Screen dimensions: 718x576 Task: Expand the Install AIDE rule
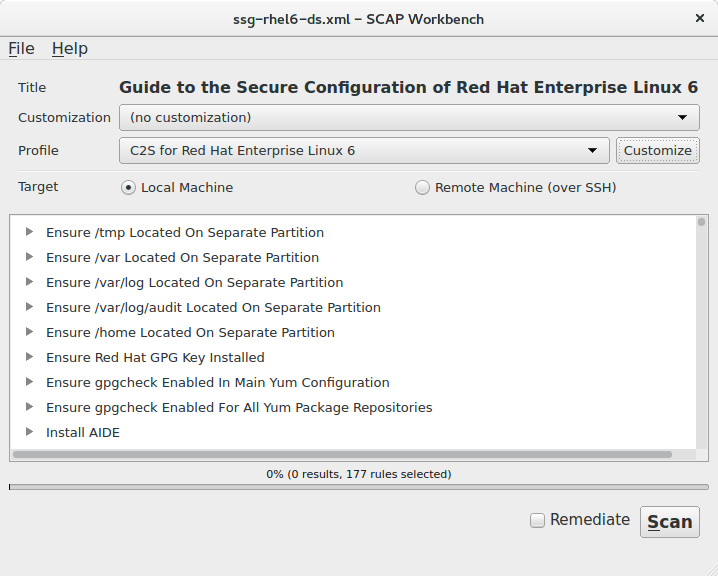29,432
